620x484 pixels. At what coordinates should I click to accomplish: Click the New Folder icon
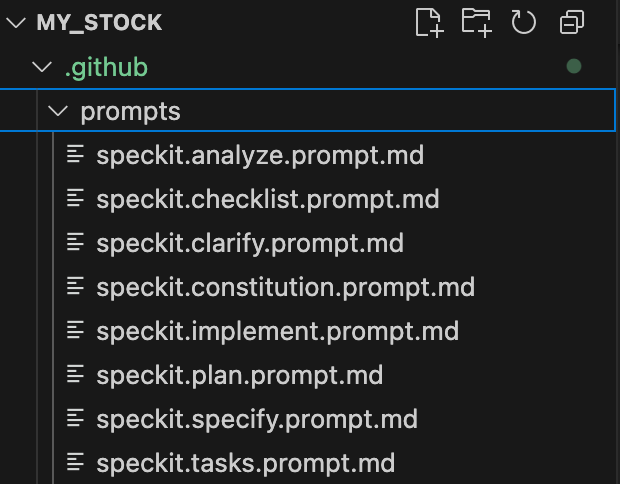[477, 22]
